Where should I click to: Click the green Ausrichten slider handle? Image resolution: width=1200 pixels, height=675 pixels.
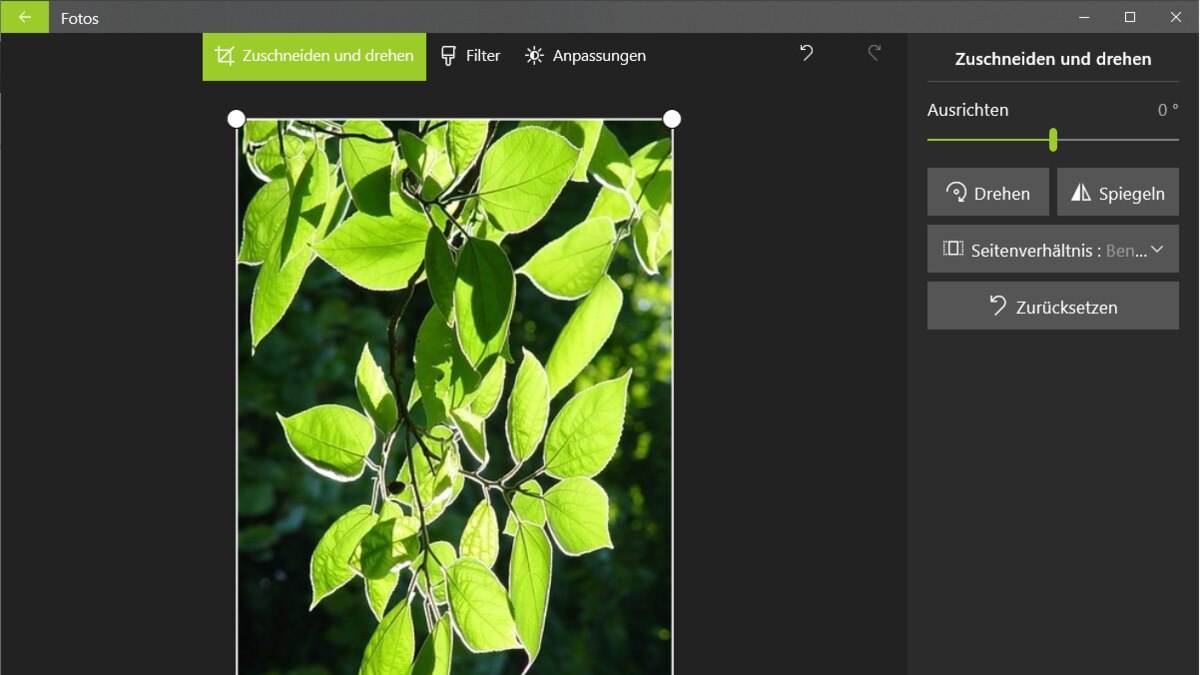1053,140
